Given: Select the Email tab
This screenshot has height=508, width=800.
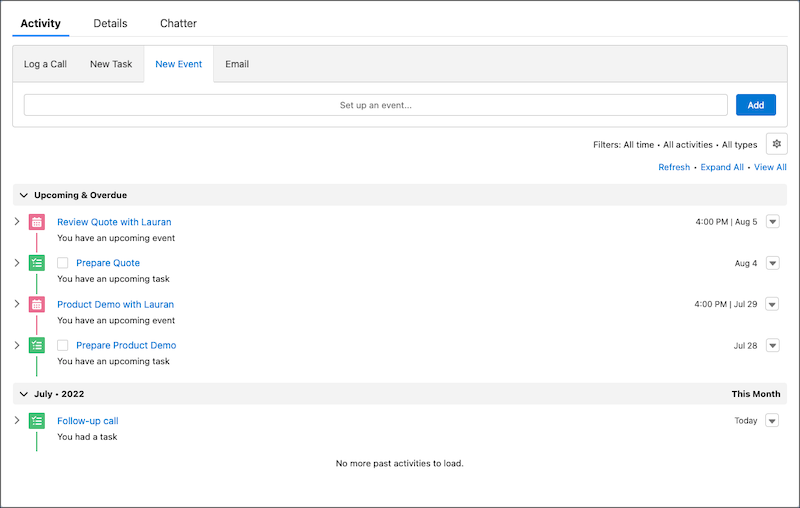Looking at the screenshot, I should [237, 64].
